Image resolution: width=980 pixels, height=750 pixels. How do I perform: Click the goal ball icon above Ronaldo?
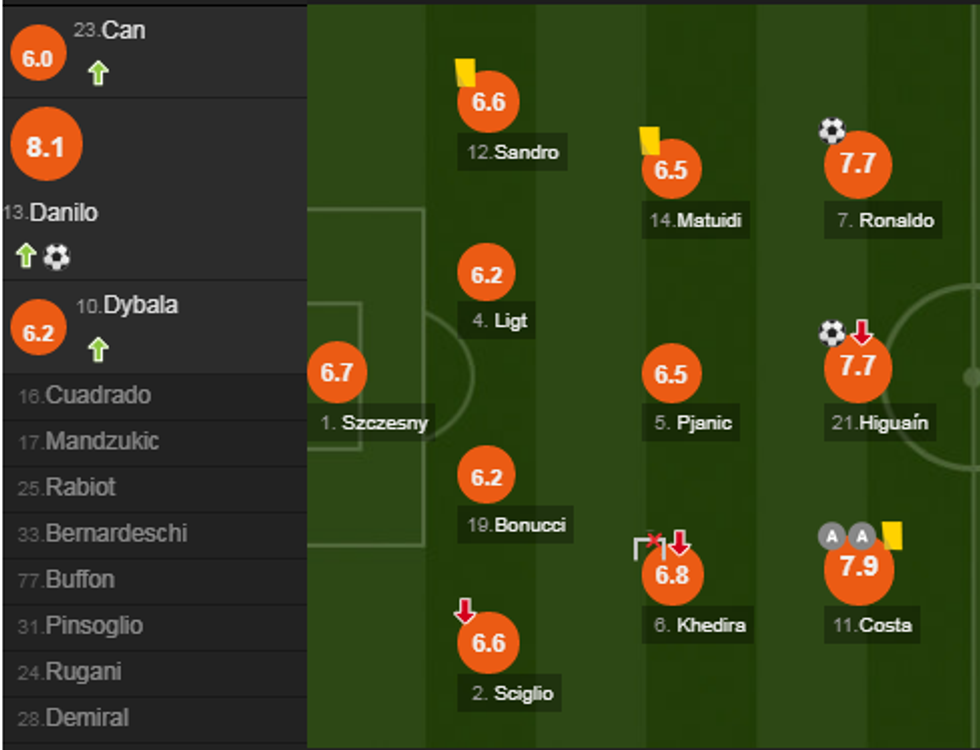tap(832, 130)
